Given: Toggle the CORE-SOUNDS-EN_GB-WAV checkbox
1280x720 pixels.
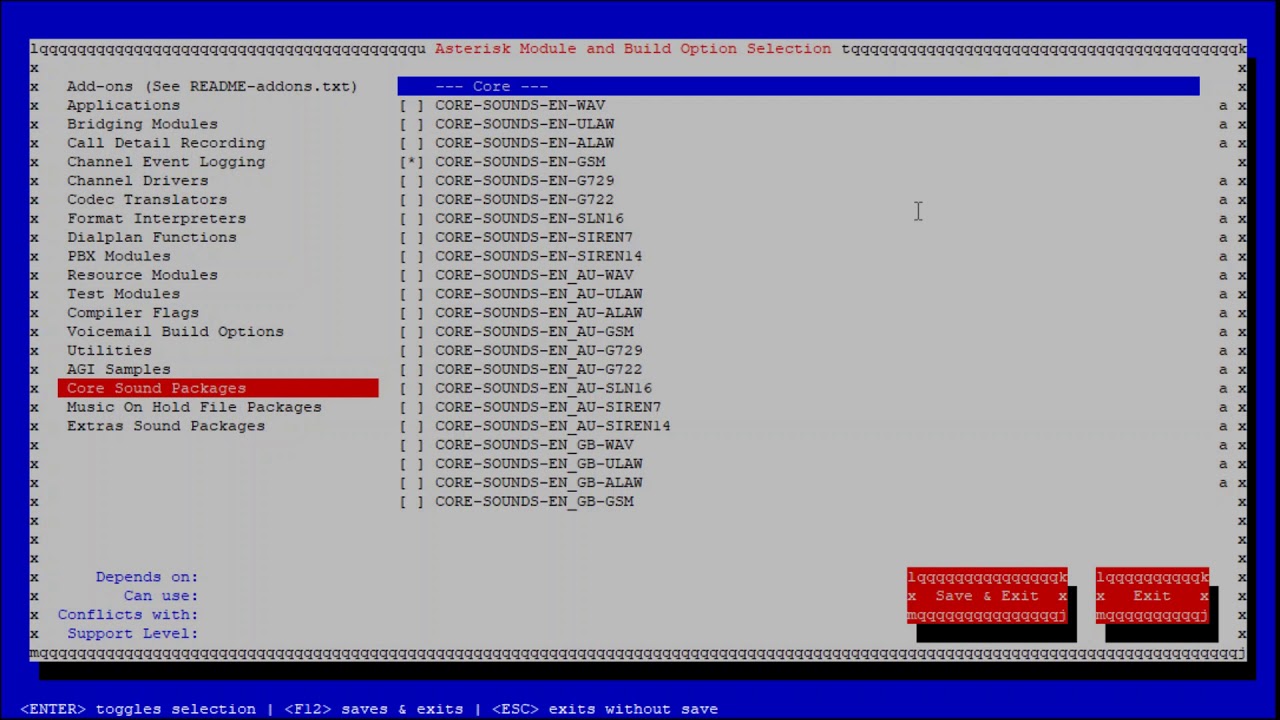Looking at the screenshot, I should pyautogui.click(x=411, y=445).
